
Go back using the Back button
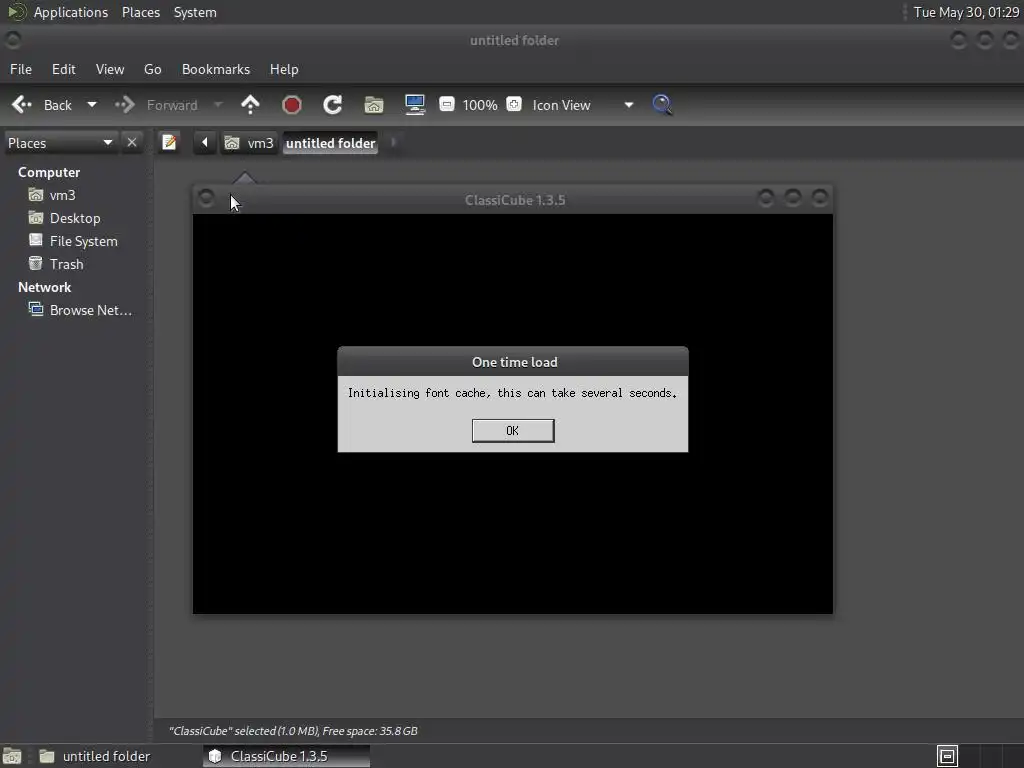click(42, 105)
